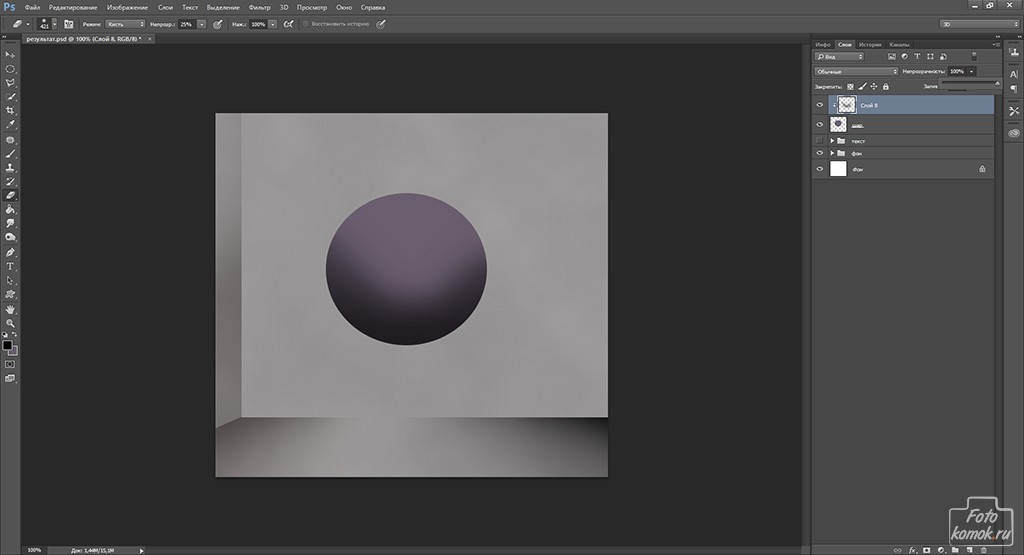Select the Healing Brush tool
1024x555 pixels.
coord(10,140)
